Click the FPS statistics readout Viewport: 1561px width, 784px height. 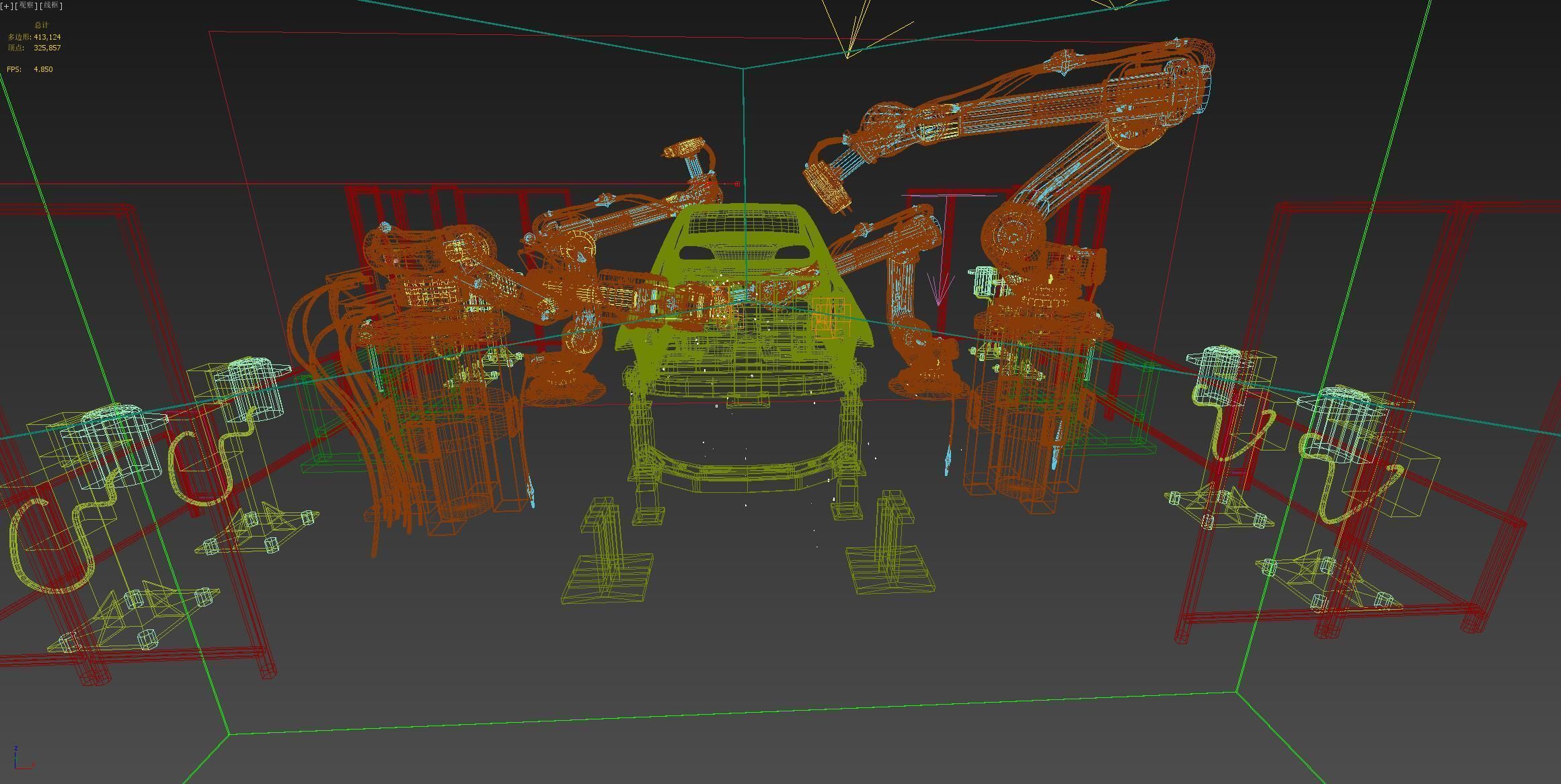tap(30, 69)
